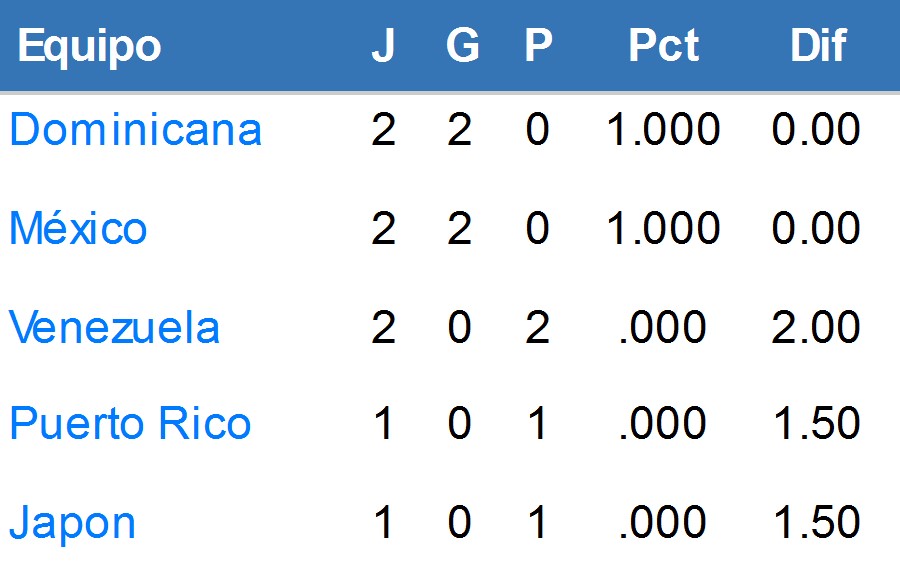Open the México team link
Screen dimensions: 900x565
pos(78,228)
